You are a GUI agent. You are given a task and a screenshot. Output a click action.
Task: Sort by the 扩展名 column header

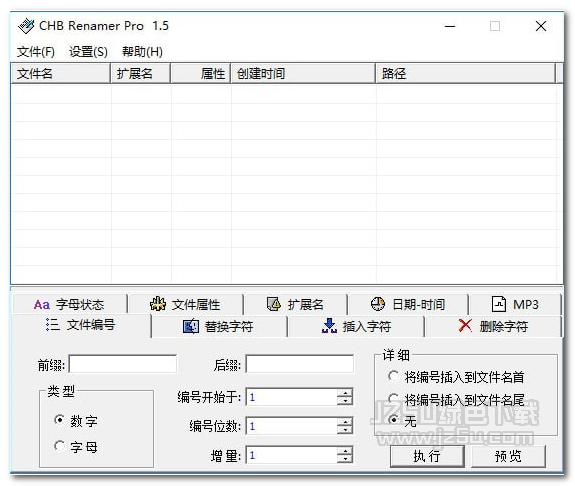(x=141, y=73)
